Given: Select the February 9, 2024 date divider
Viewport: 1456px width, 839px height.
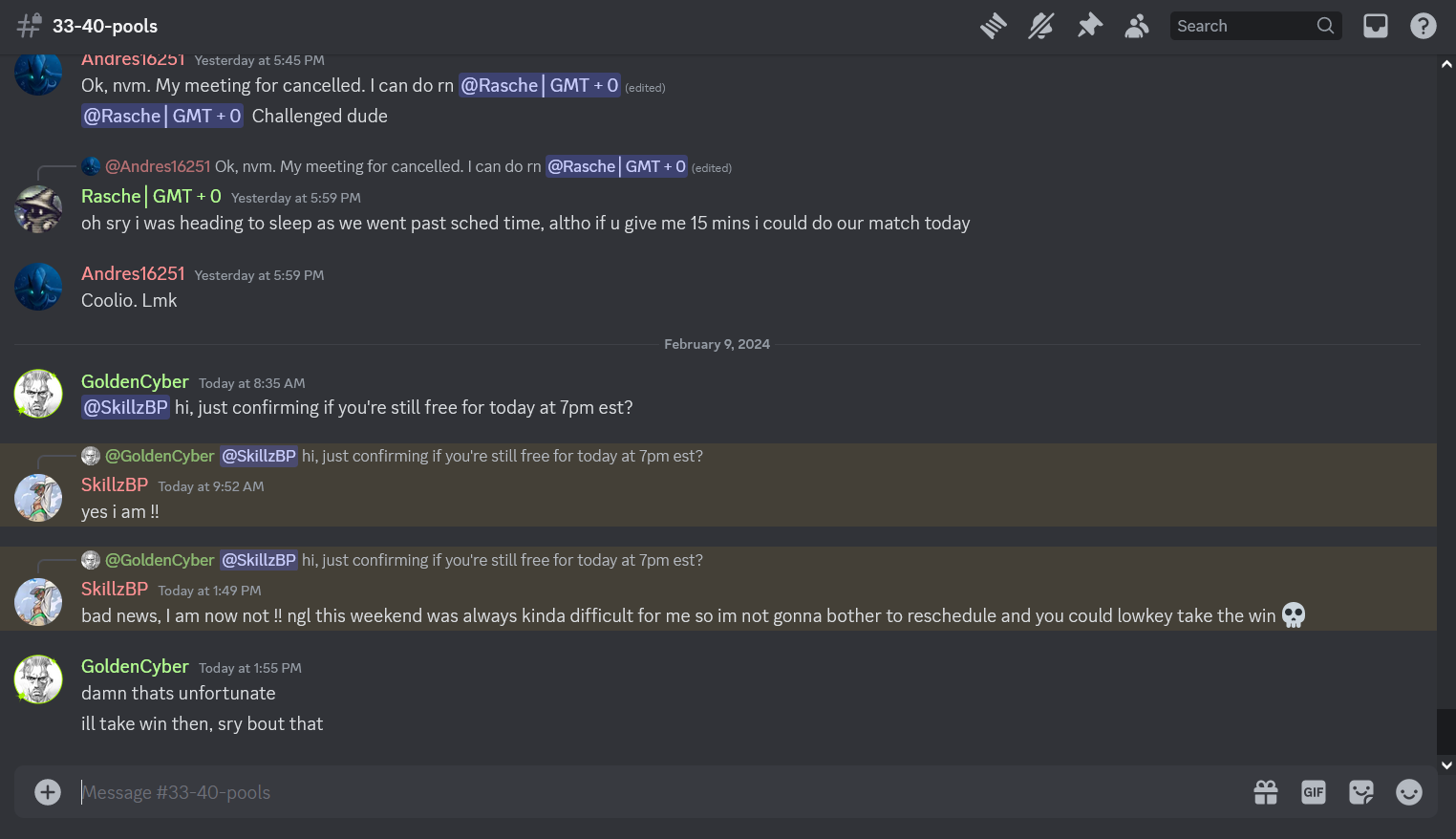Looking at the screenshot, I should point(717,344).
